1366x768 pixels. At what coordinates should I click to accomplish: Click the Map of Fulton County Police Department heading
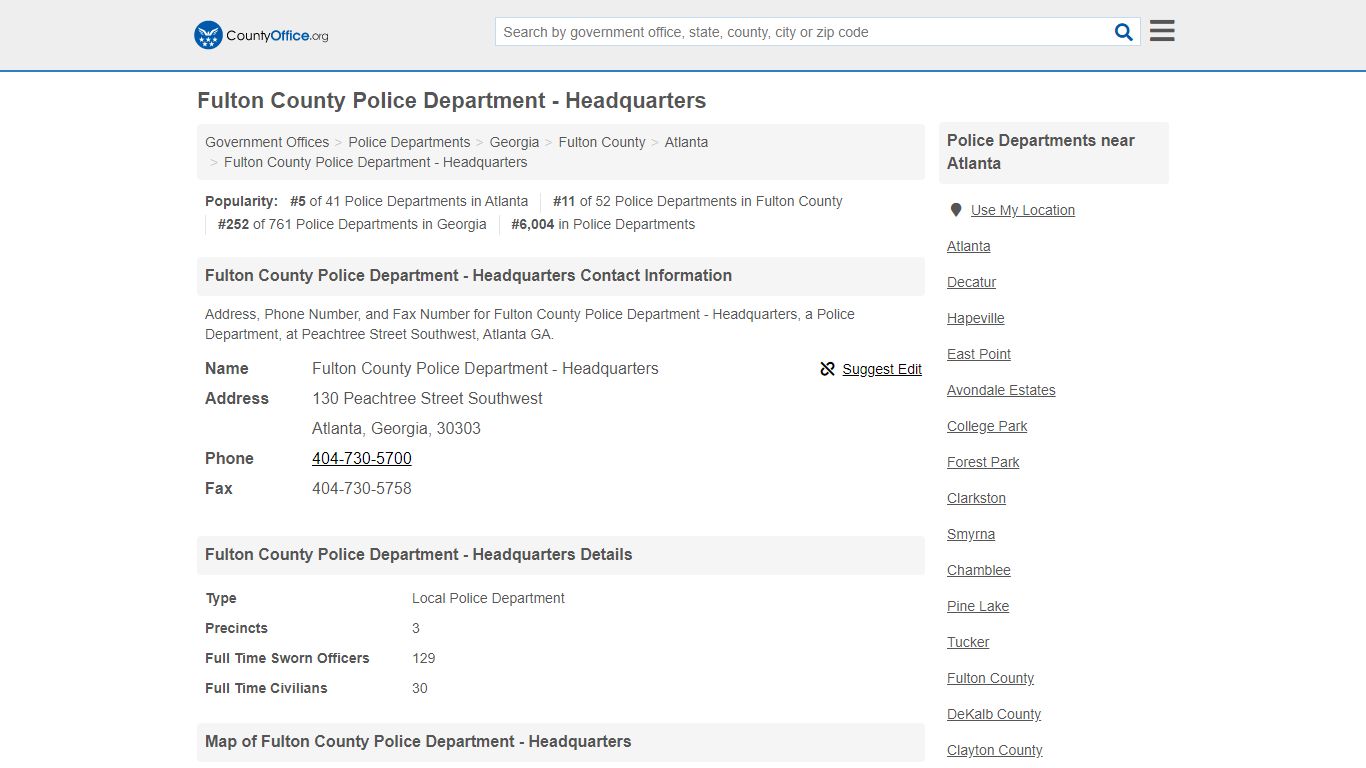[418, 742]
